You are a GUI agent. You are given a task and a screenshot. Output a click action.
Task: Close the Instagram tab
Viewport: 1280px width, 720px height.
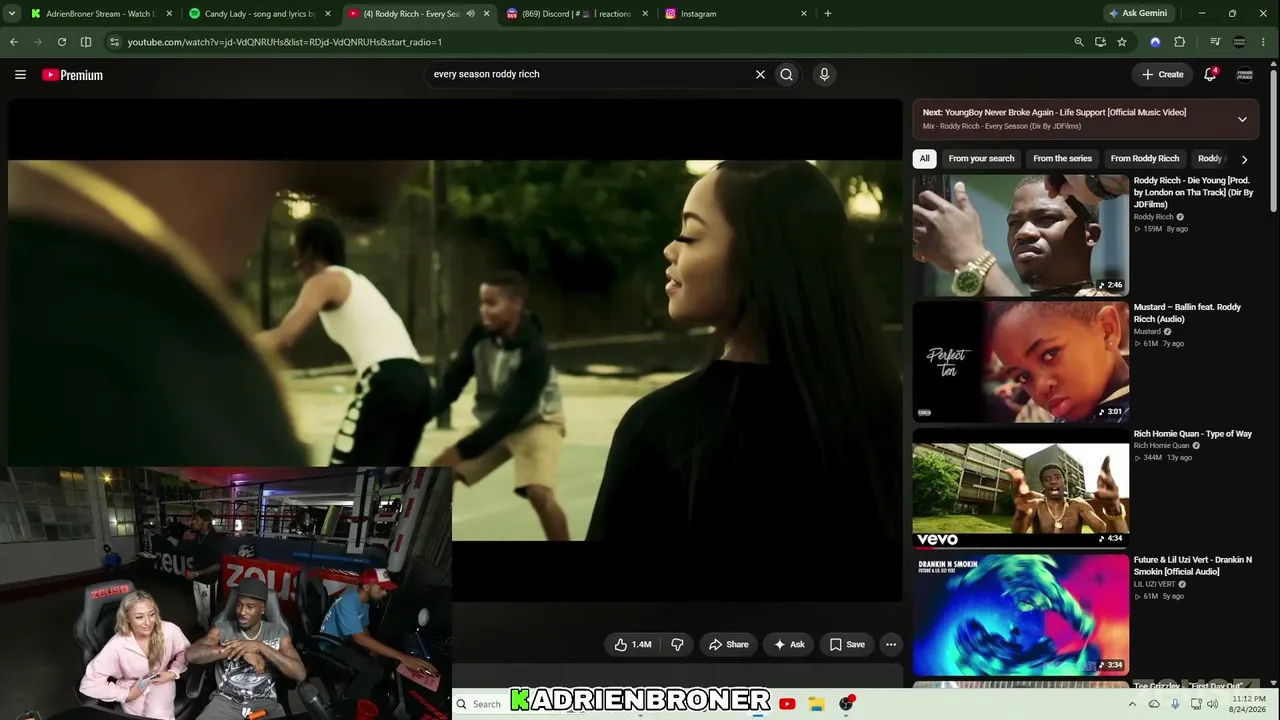tap(804, 14)
